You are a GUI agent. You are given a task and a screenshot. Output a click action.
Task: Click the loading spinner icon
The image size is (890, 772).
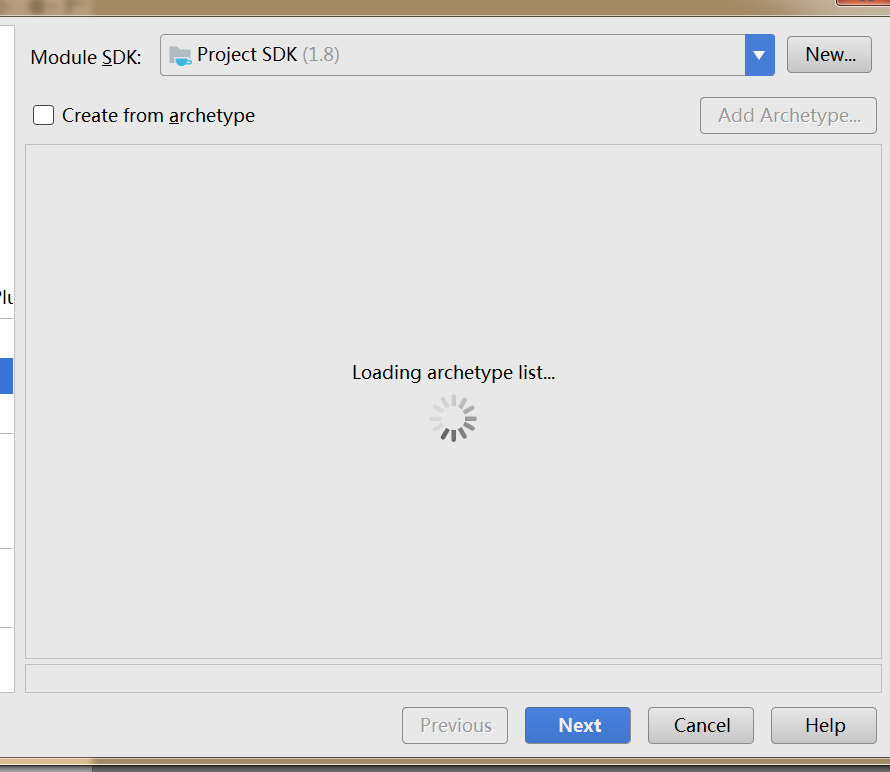coord(454,418)
